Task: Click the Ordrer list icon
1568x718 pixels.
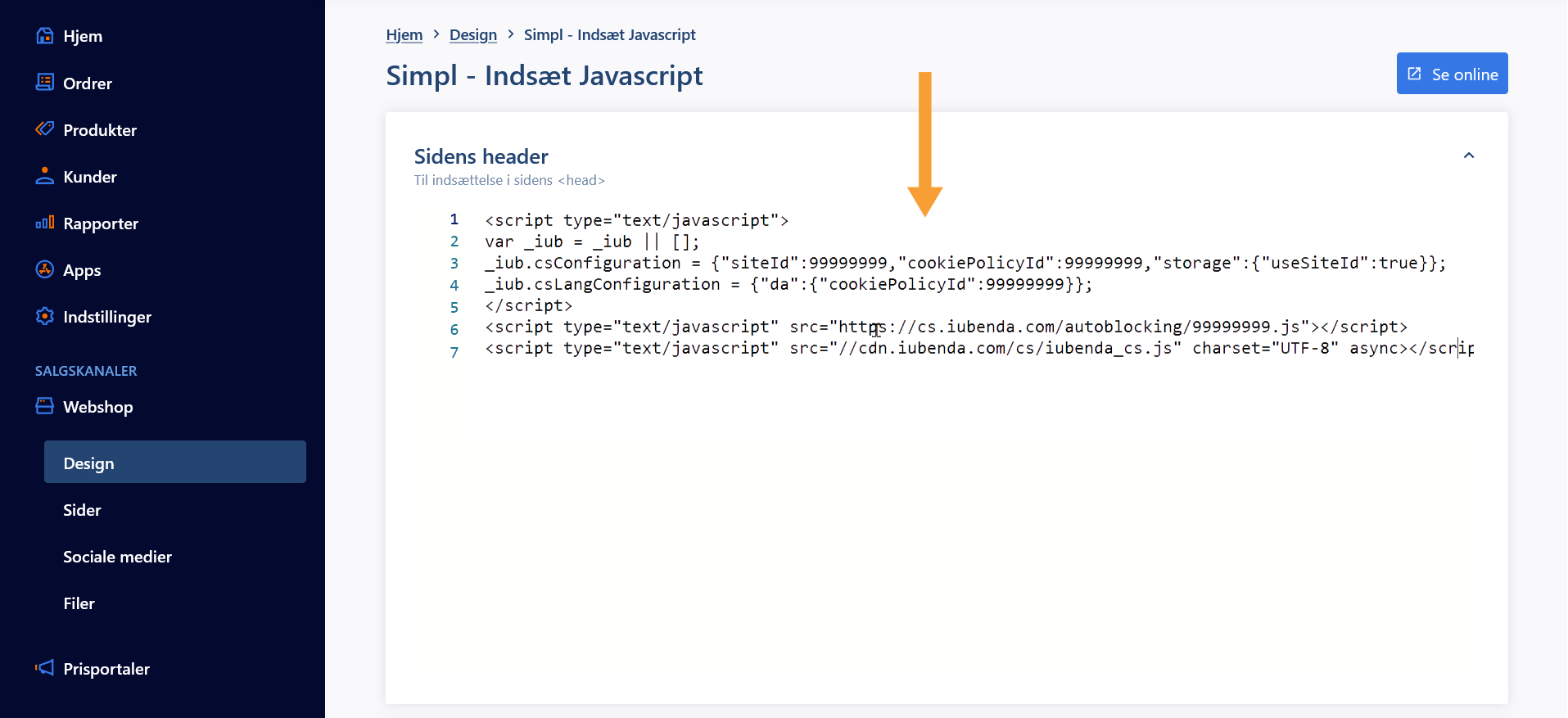Action: click(45, 83)
